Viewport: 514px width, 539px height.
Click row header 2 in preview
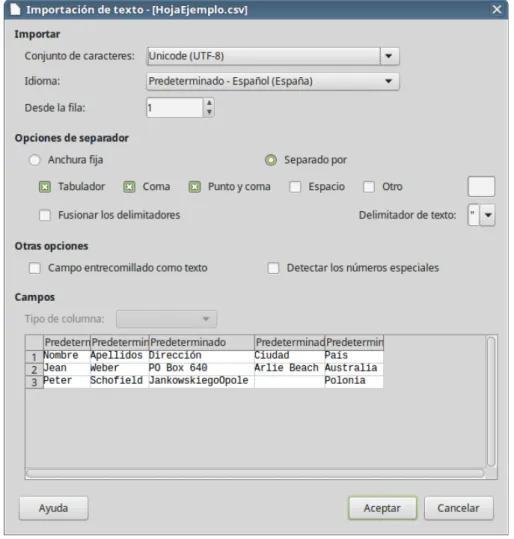(x=34, y=370)
